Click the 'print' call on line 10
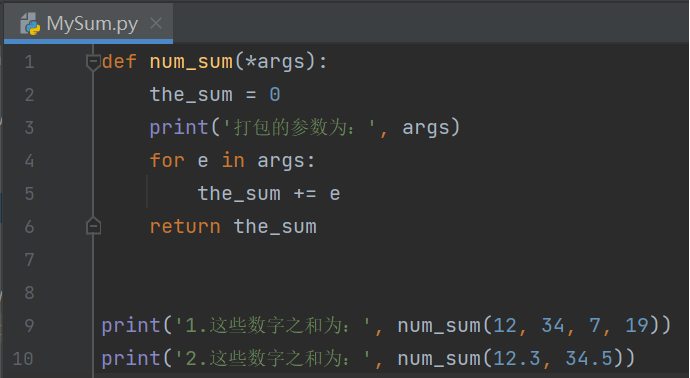 pos(131,359)
